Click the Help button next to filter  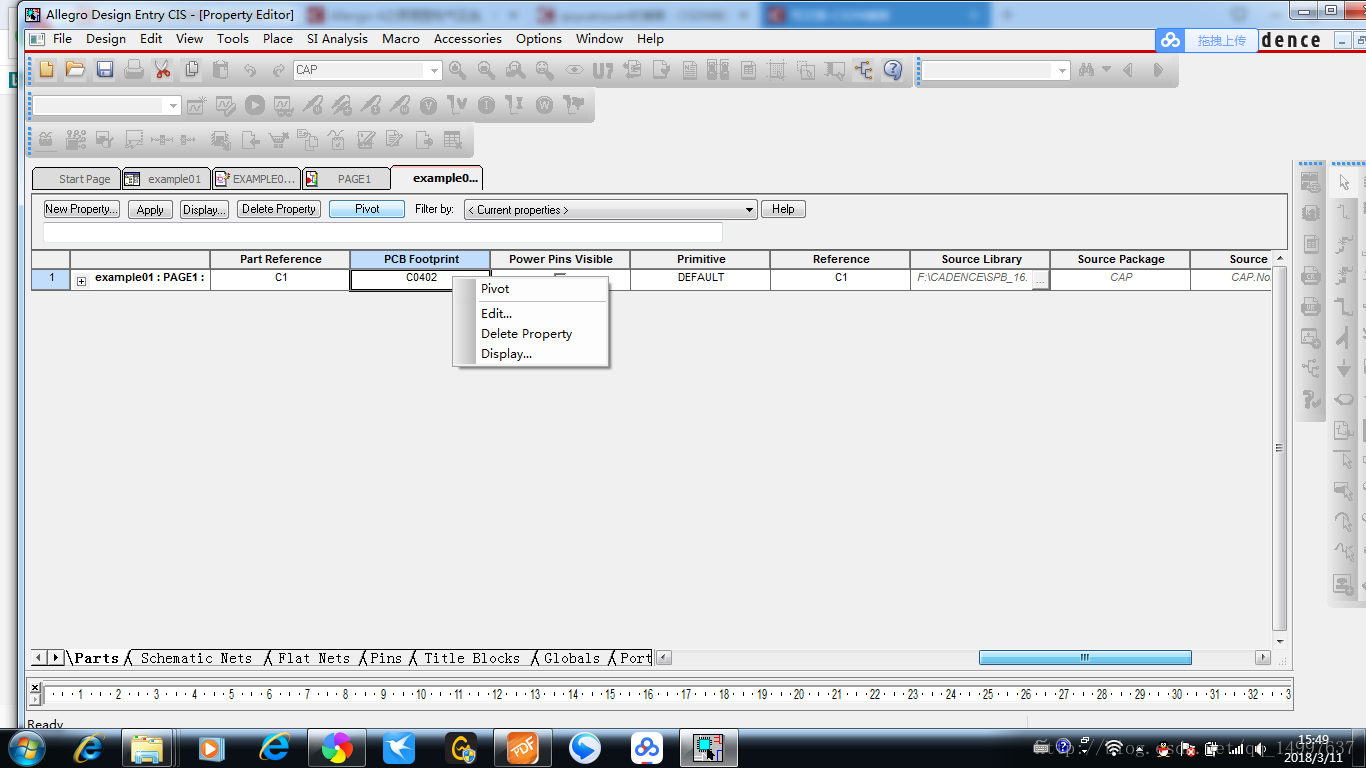[783, 209]
